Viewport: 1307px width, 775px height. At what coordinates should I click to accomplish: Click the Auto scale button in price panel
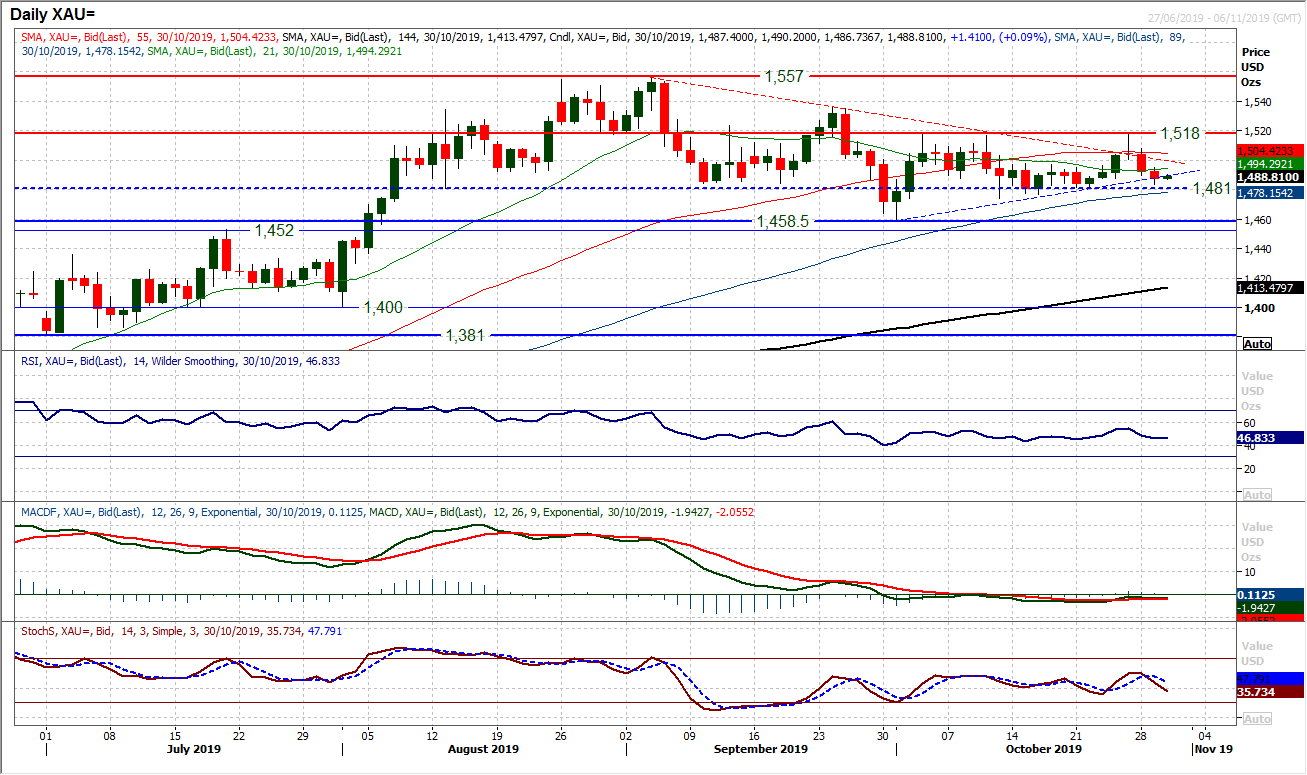(1257, 343)
